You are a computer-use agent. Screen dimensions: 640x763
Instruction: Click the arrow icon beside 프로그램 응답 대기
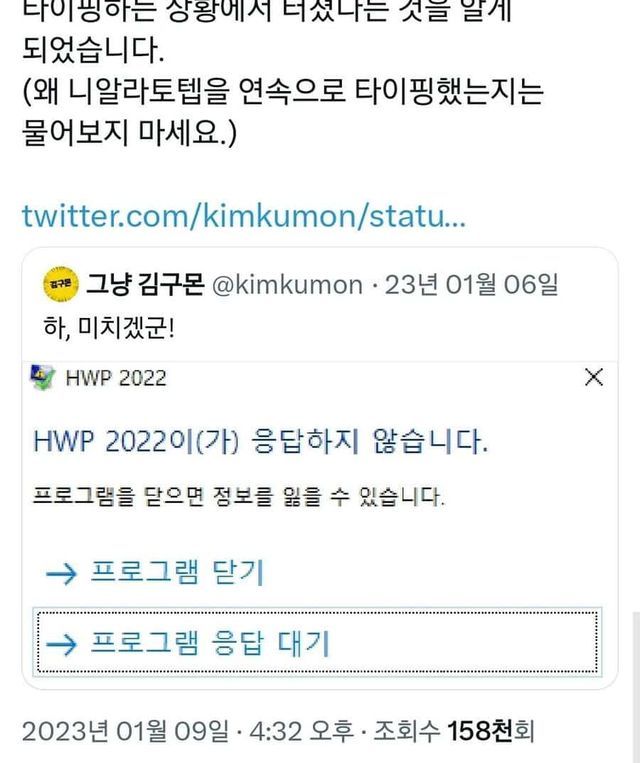coord(61,645)
